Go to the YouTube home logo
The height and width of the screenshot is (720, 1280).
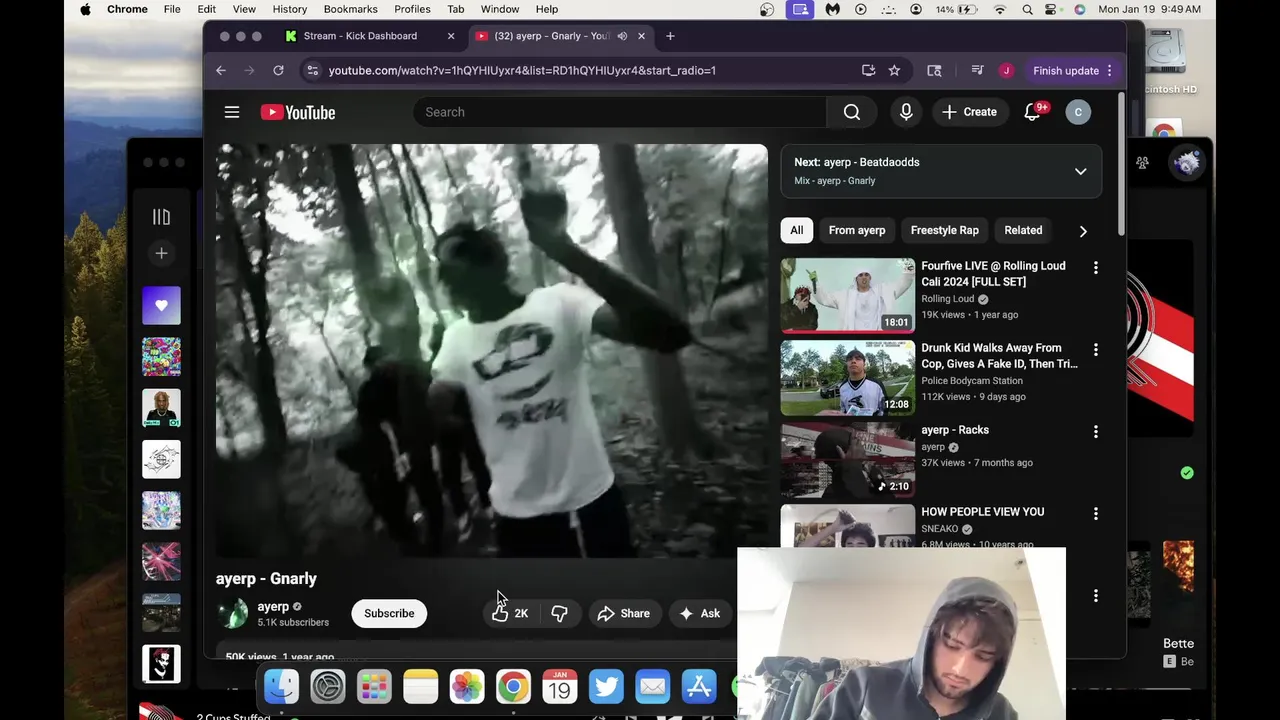tap(298, 112)
